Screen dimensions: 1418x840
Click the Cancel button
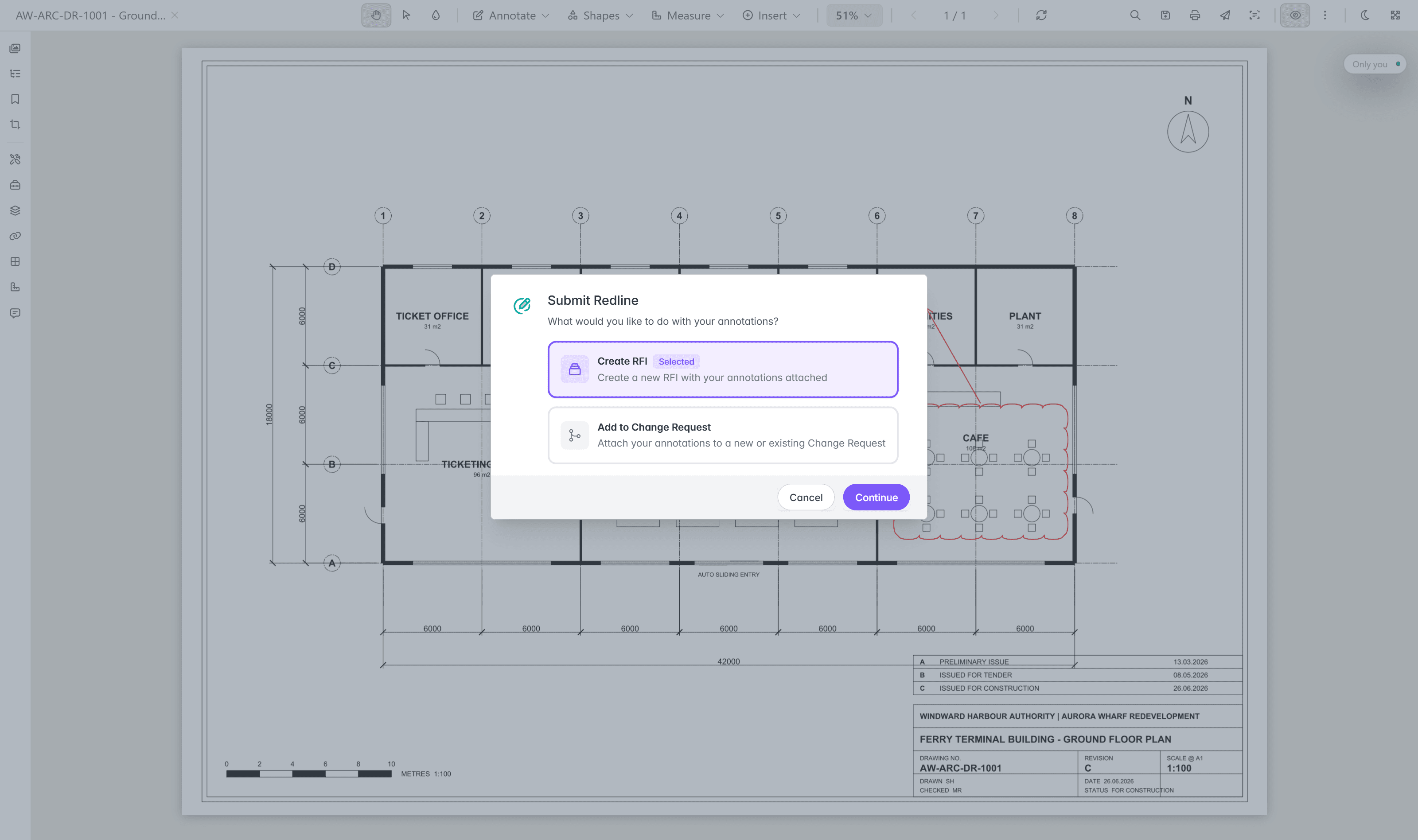pos(806,497)
